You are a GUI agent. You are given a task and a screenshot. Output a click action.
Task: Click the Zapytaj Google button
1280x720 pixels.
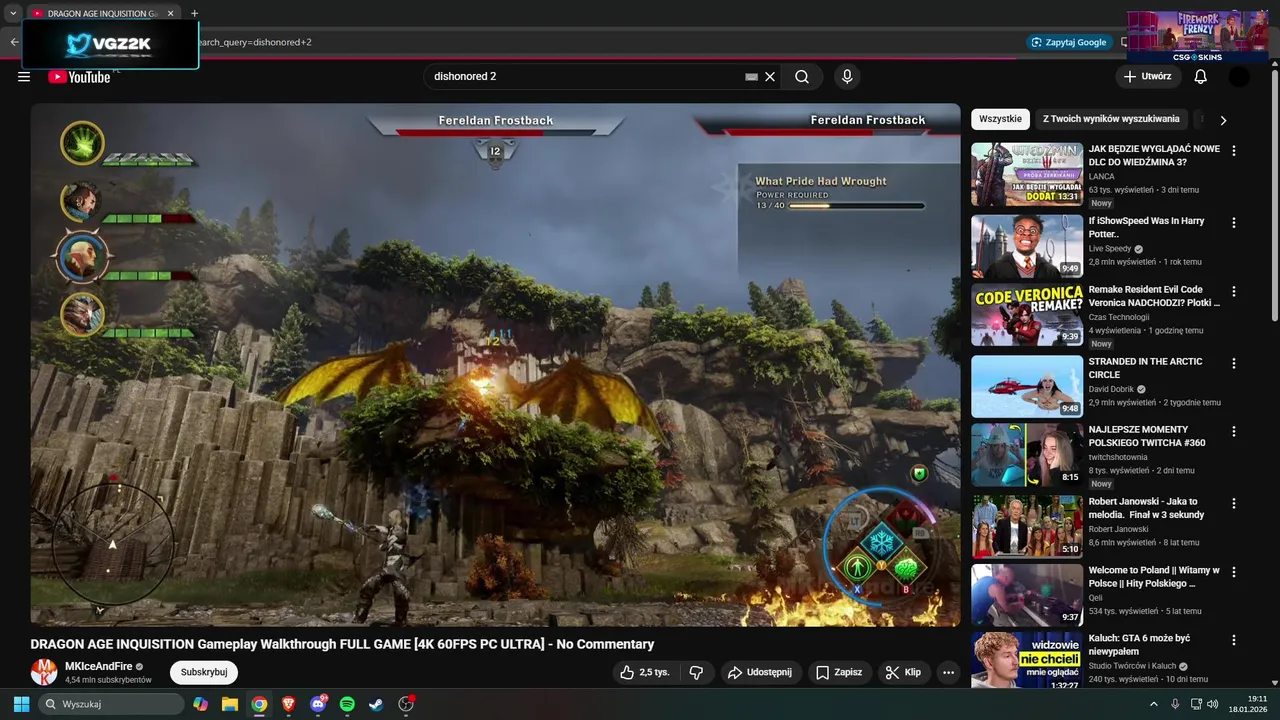click(x=1069, y=42)
